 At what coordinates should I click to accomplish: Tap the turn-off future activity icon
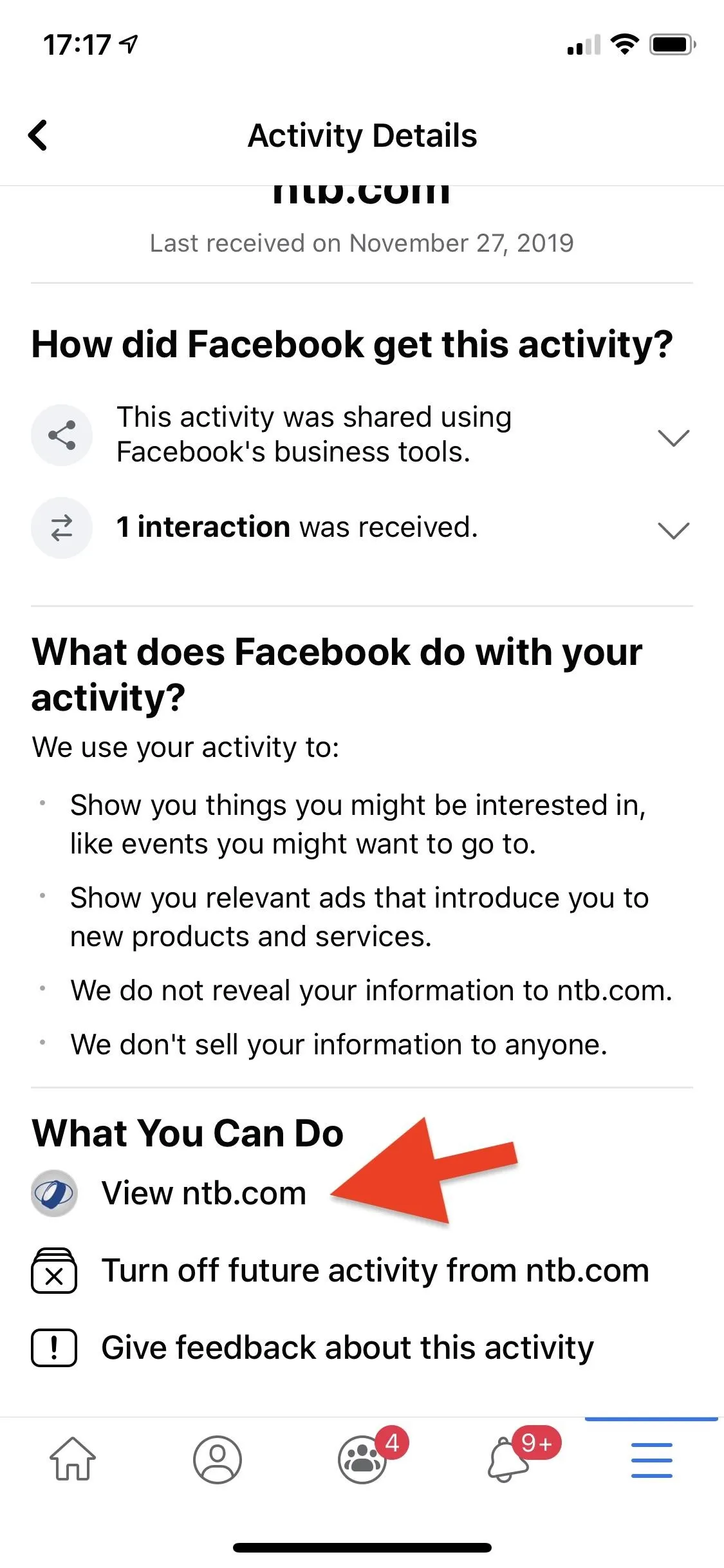coord(54,1271)
